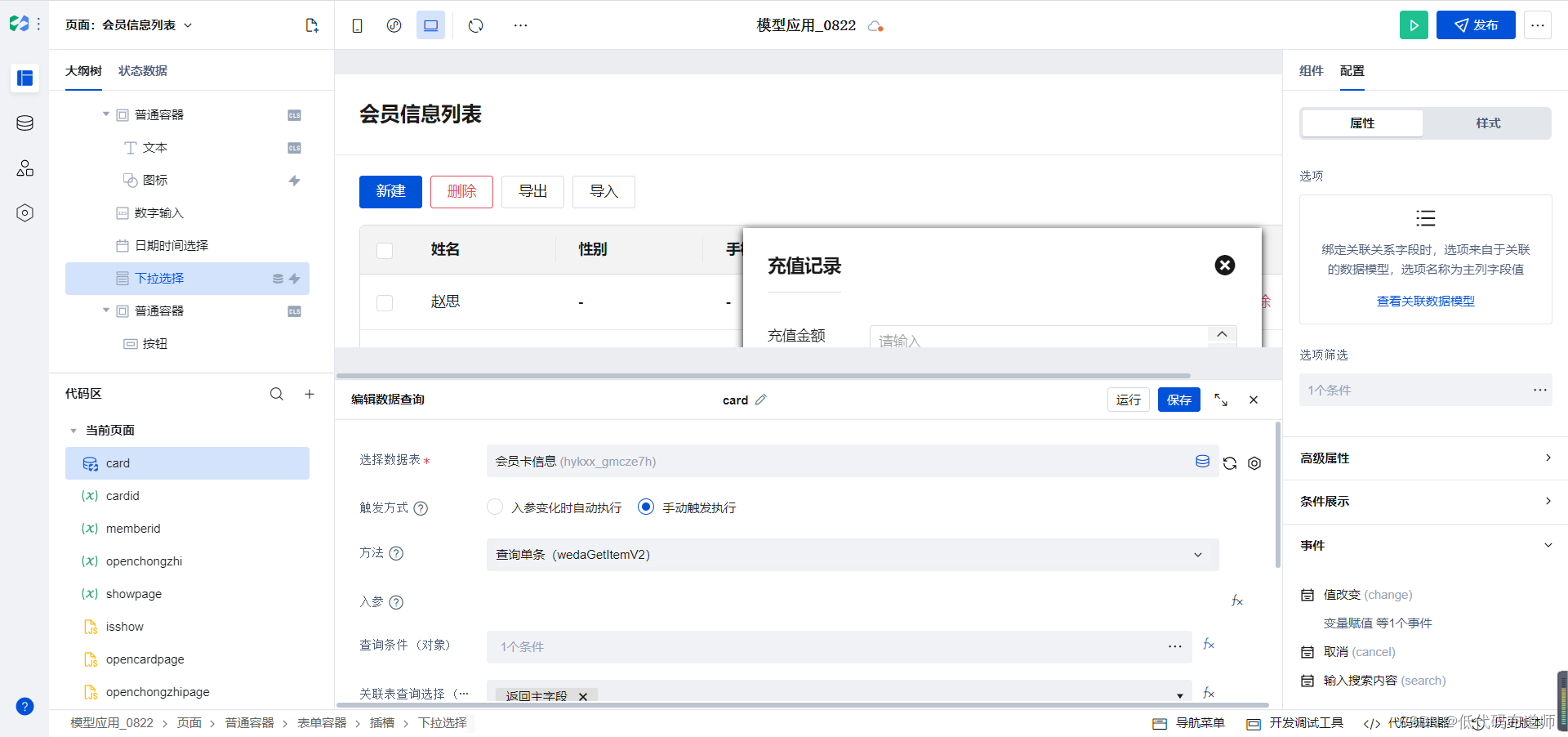Select the 下拉选择 tree item
Screen dimensions: 1568x737
(187, 279)
